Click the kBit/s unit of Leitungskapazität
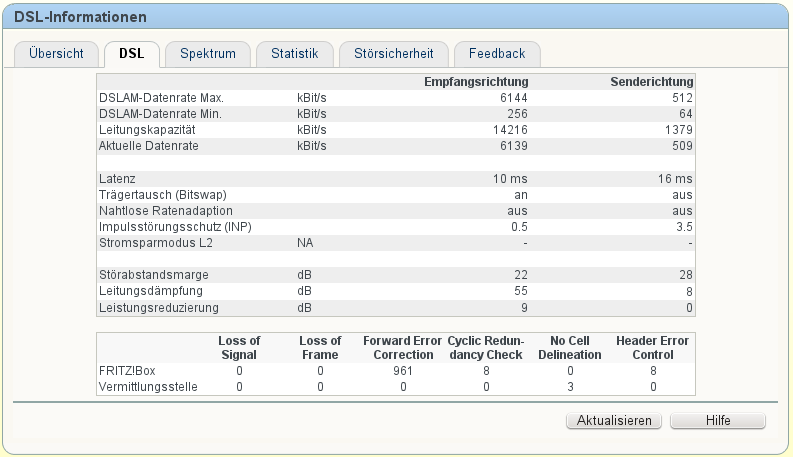793x457 pixels. click(312, 130)
